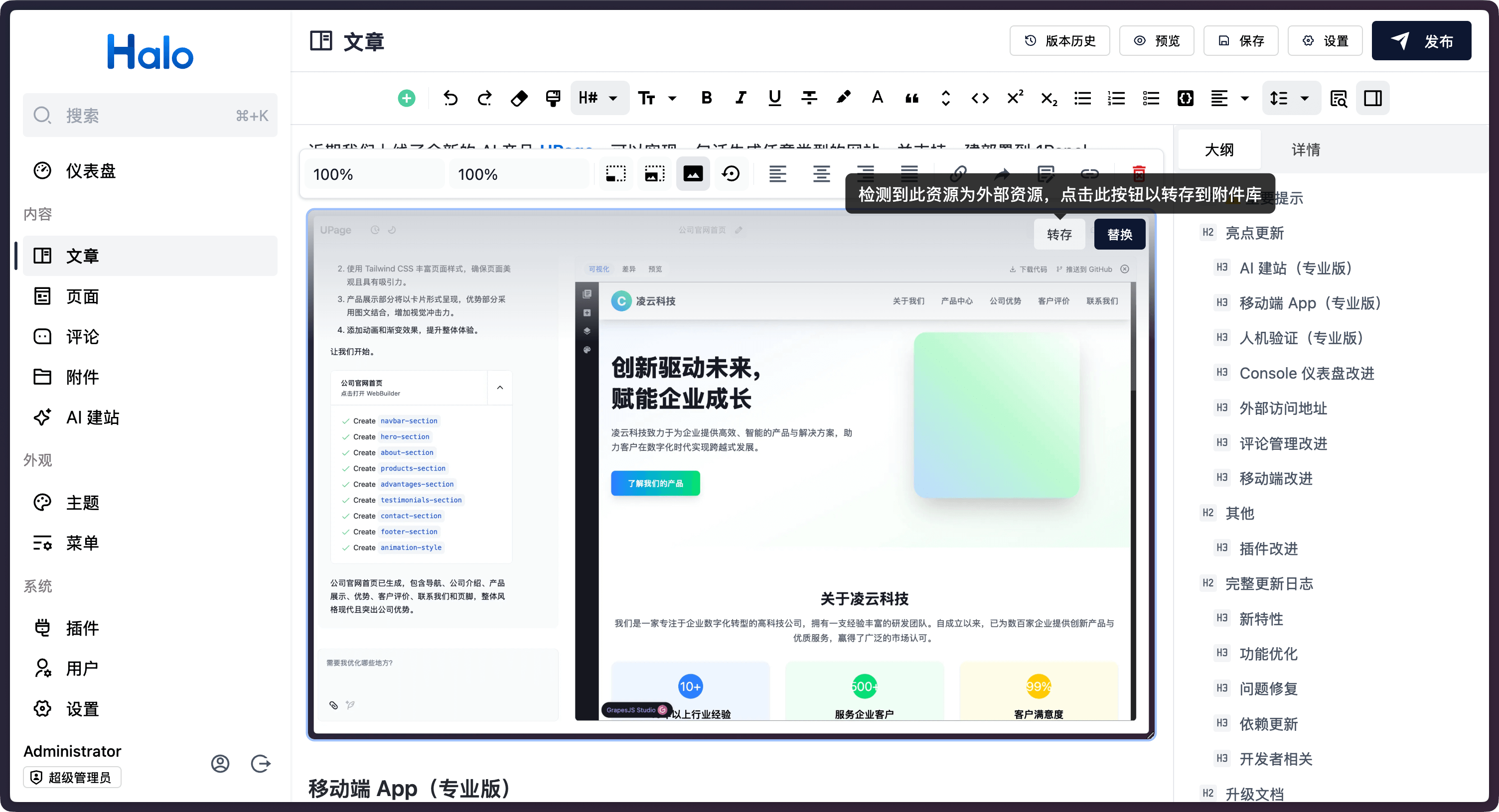Click the 搜索 search field
1499x812 pixels.
tap(150, 116)
